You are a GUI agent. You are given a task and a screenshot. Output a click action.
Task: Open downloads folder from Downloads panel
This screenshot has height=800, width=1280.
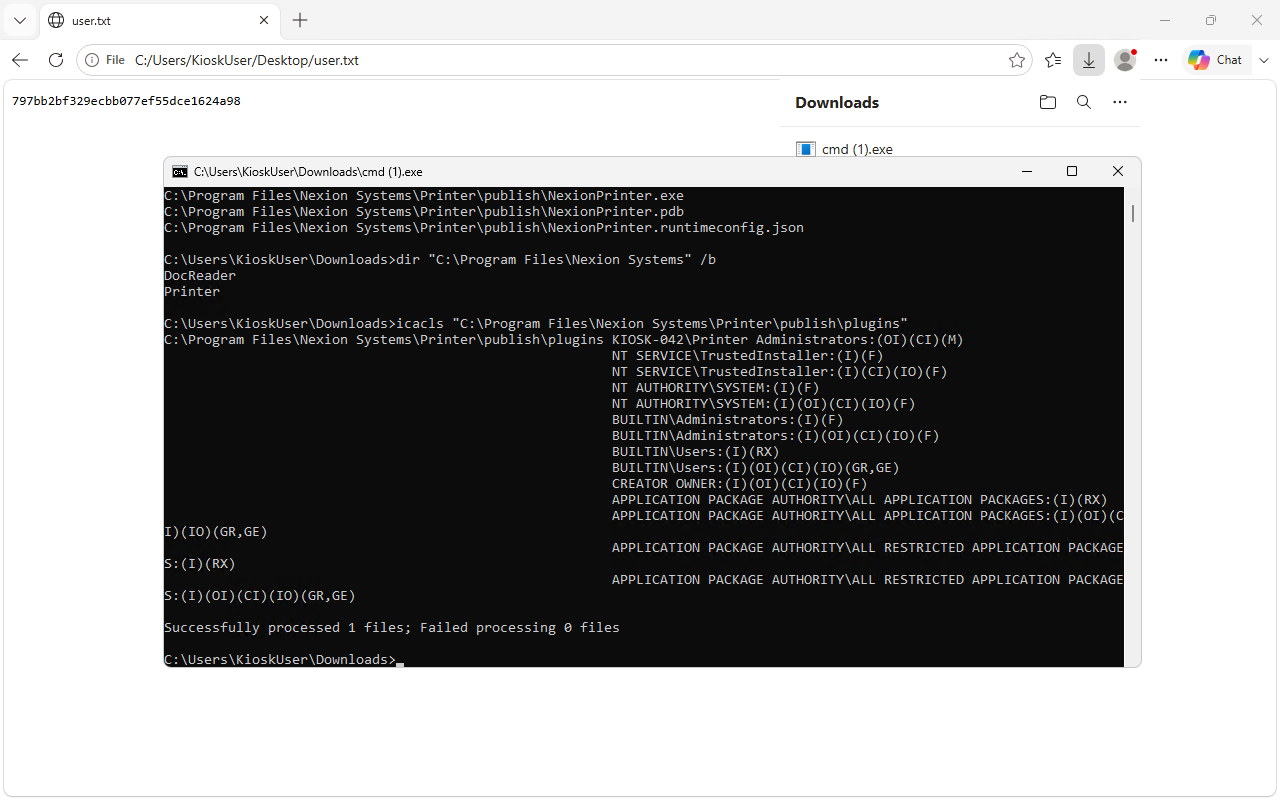coord(1048,102)
